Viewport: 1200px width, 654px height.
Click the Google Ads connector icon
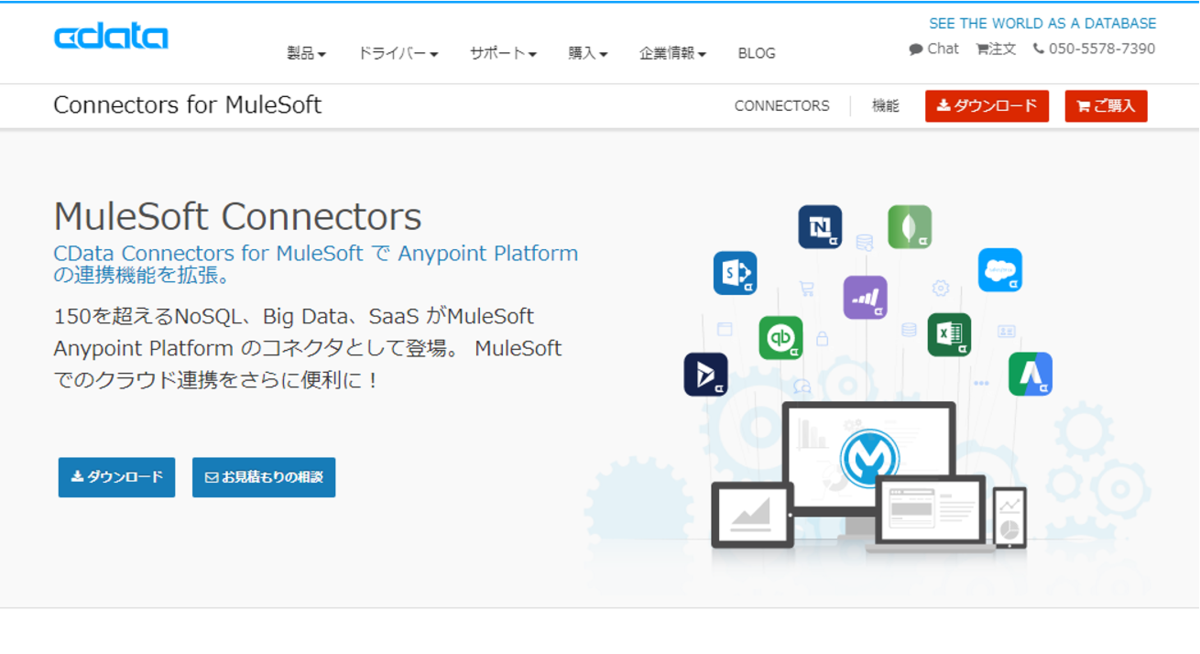1030,374
